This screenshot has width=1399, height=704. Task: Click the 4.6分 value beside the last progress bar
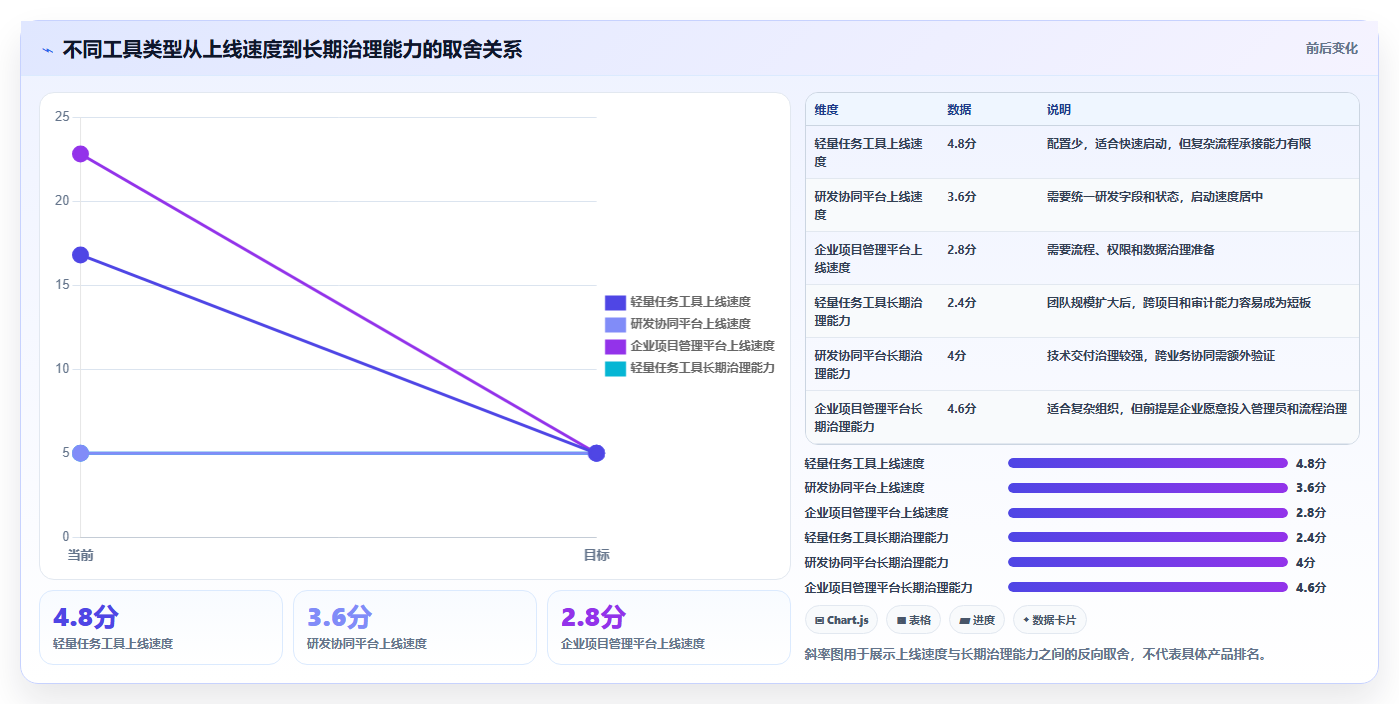tap(1310, 588)
